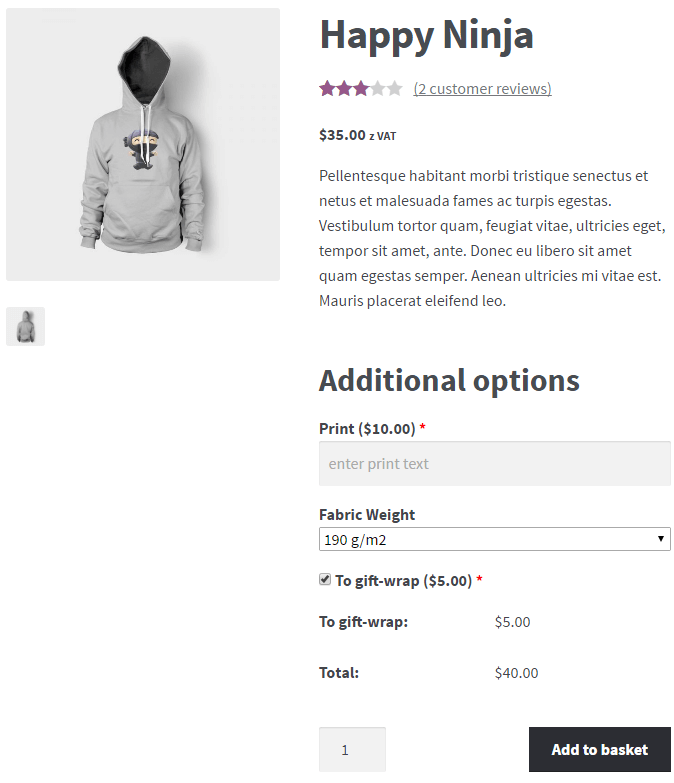The width and height of the screenshot is (674, 783).
Task: Click the main Happy Ninja hoodie image
Action: point(143,144)
